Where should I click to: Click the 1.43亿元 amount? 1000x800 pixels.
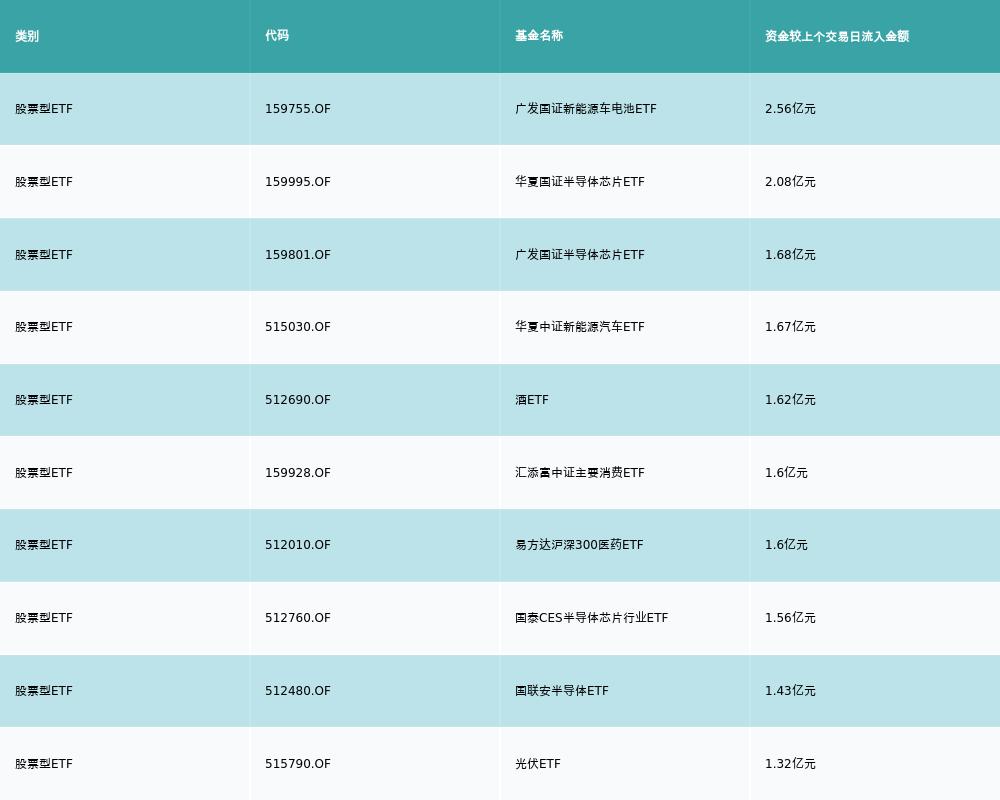coord(790,691)
